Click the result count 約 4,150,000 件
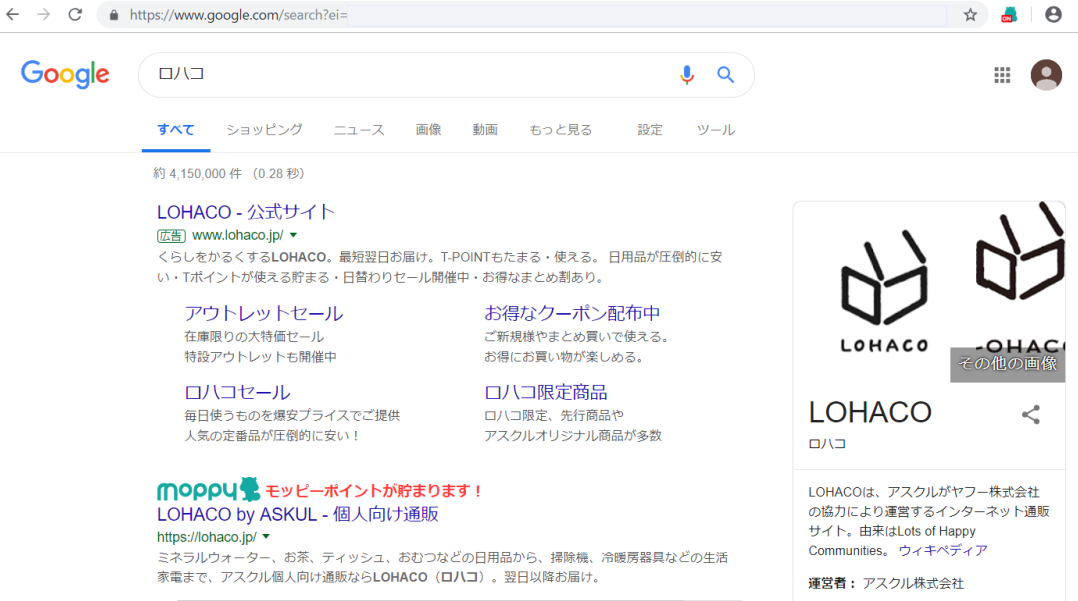The height and width of the screenshot is (601, 1078). (x=197, y=174)
